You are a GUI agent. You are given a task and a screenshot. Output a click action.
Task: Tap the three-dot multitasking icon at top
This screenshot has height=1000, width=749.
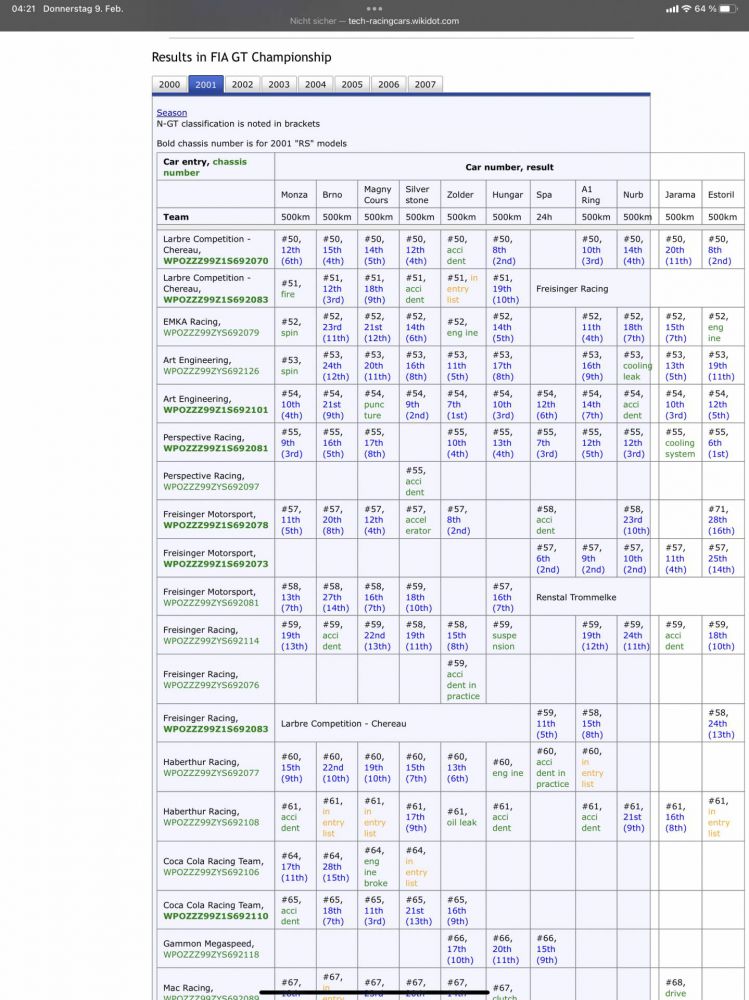click(x=374, y=8)
